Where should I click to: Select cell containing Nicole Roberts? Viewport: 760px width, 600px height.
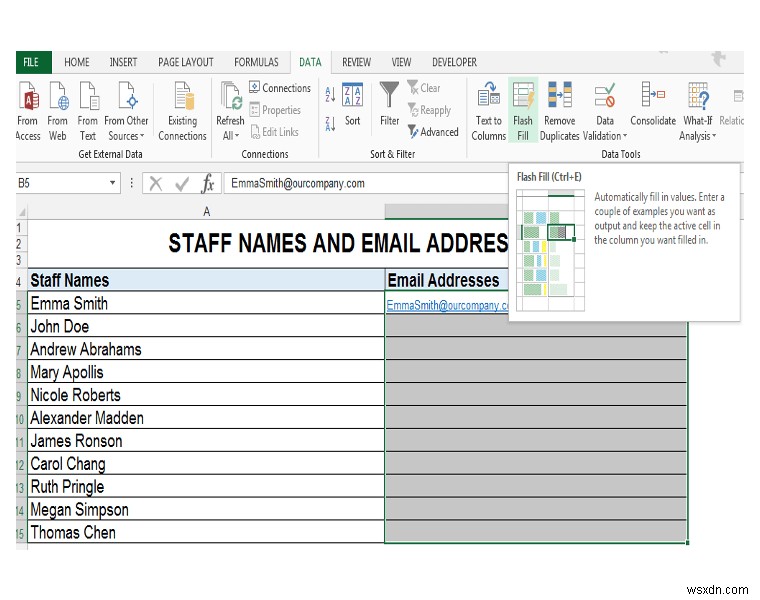pos(75,395)
